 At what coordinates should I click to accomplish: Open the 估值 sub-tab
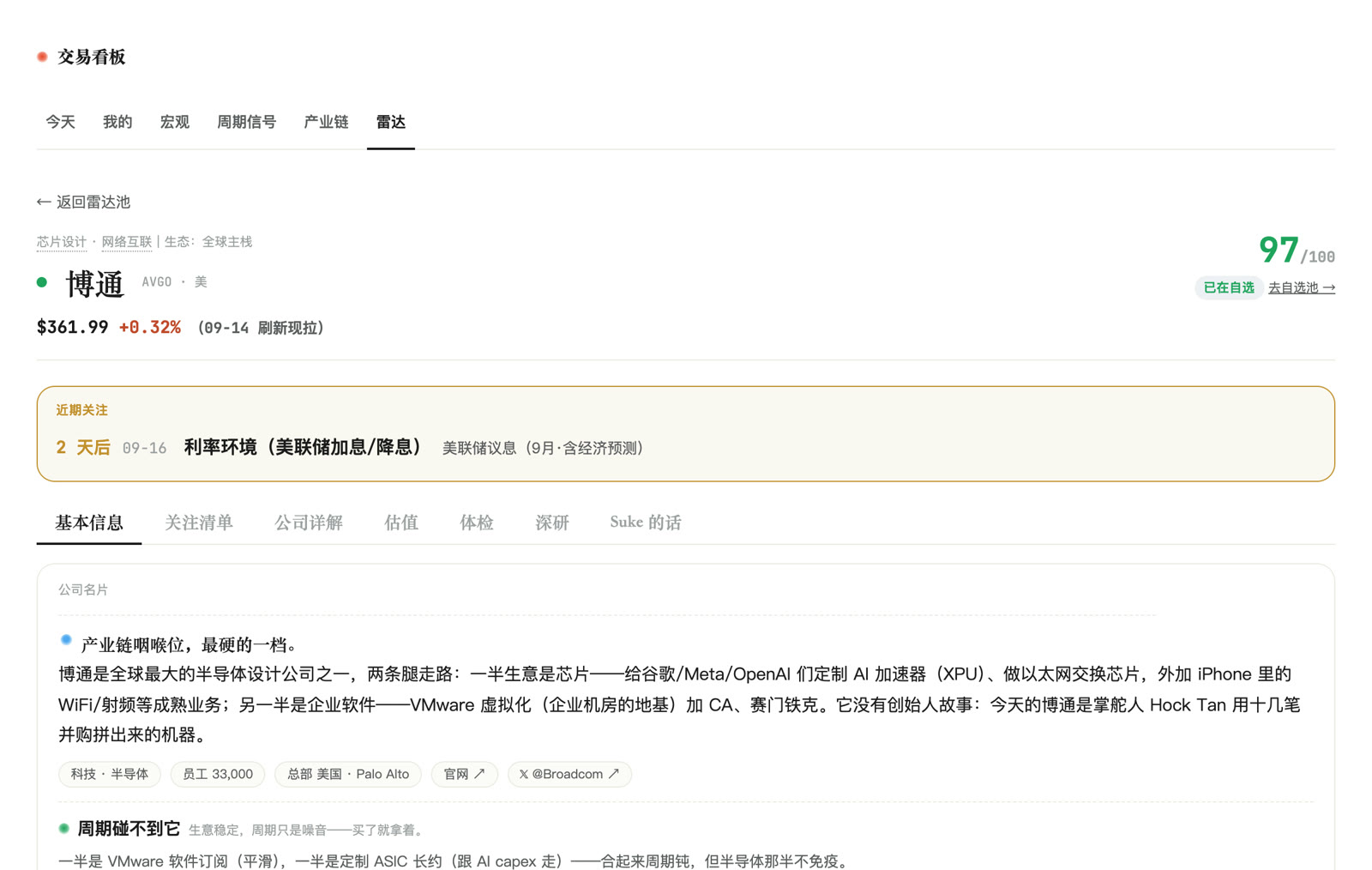401,523
